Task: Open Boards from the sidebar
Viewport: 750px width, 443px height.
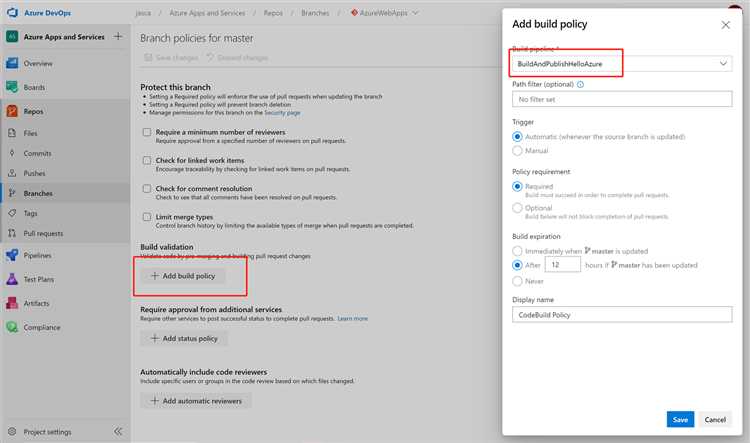Action: (x=34, y=87)
